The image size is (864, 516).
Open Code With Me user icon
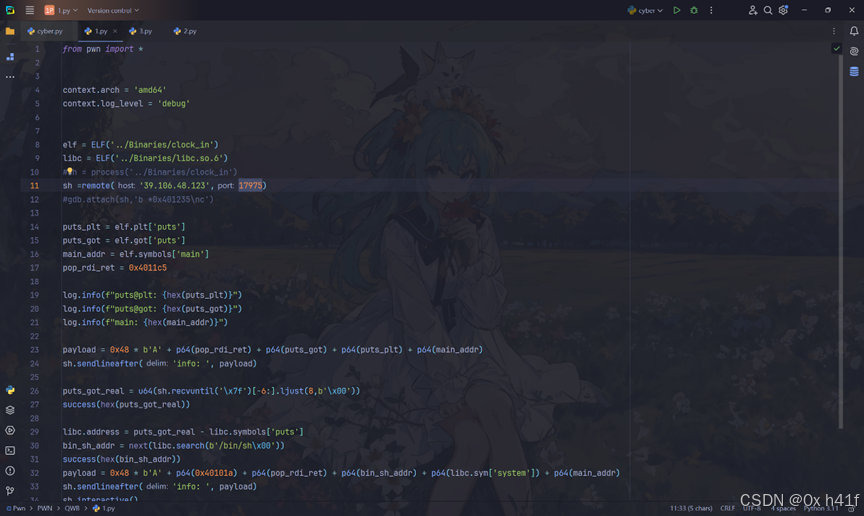point(752,10)
